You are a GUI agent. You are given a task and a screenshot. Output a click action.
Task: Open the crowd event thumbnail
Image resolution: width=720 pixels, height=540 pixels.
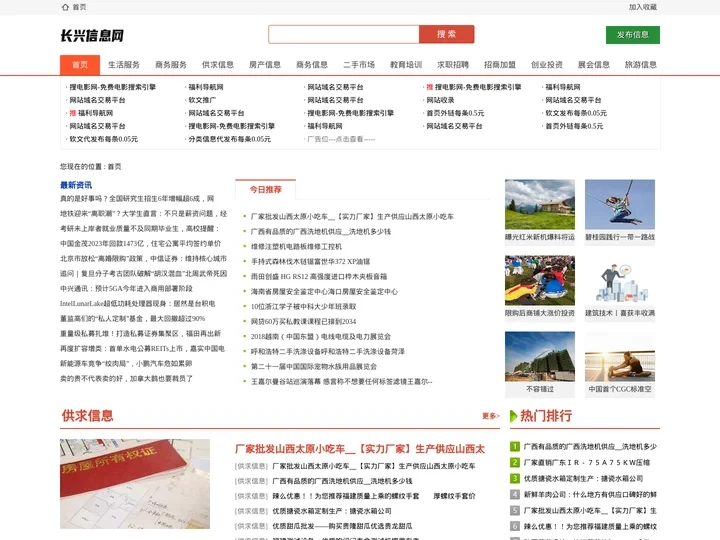(540, 281)
